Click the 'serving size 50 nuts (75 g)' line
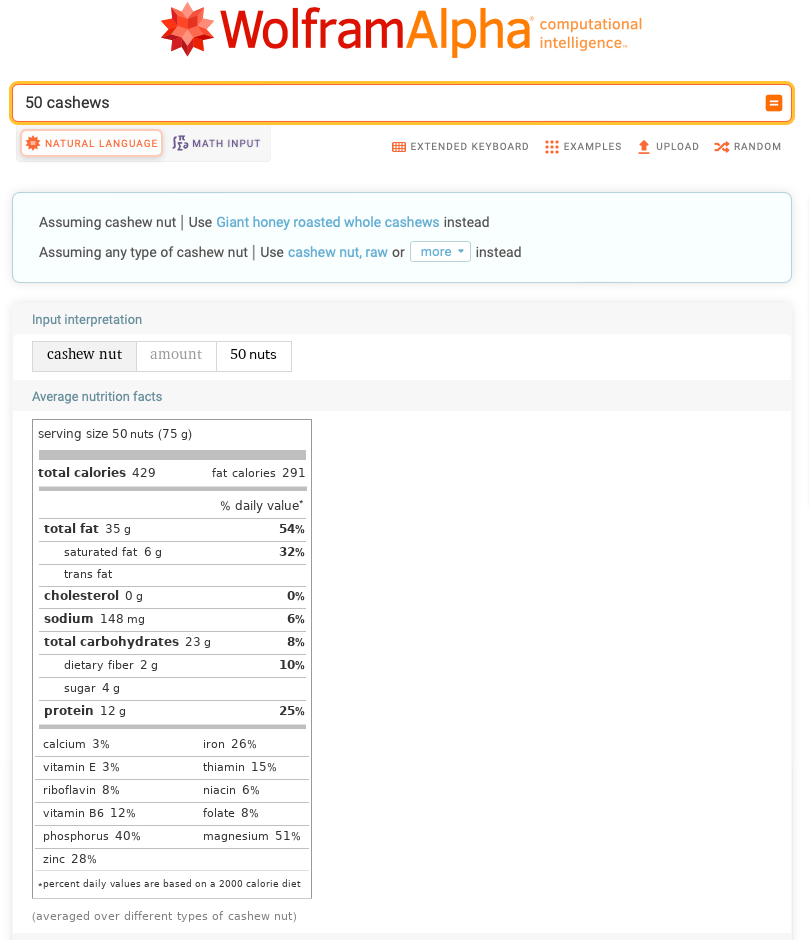809x940 pixels. [115, 434]
